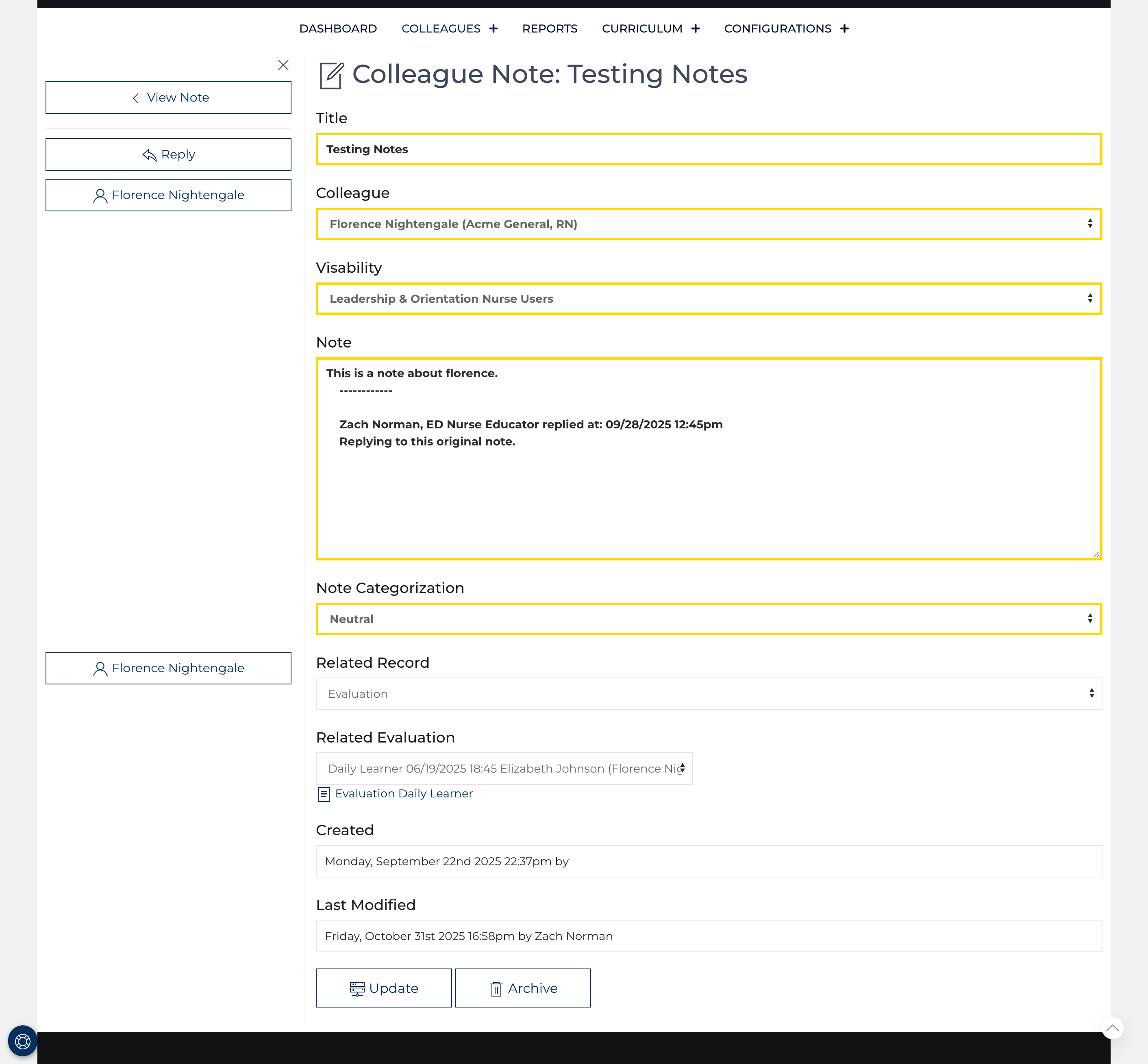Click the document icon by Evaluation Daily Learner
Image resolution: width=1148 pixels, height=1064 pixels.
[324, 795]
